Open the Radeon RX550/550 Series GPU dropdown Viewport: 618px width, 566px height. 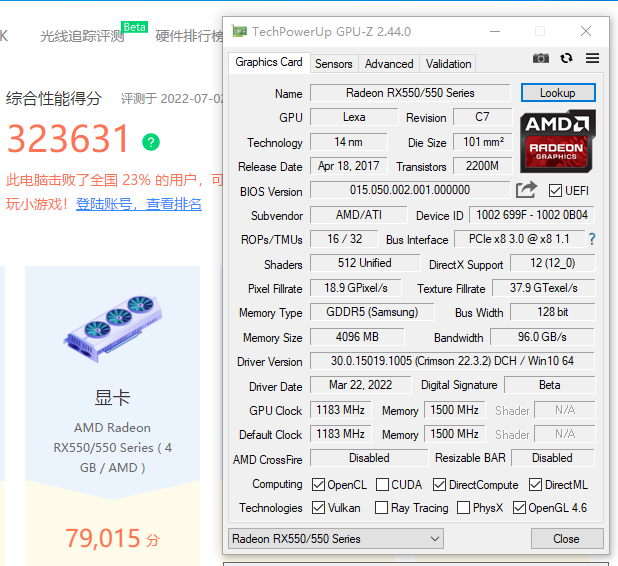336,538
